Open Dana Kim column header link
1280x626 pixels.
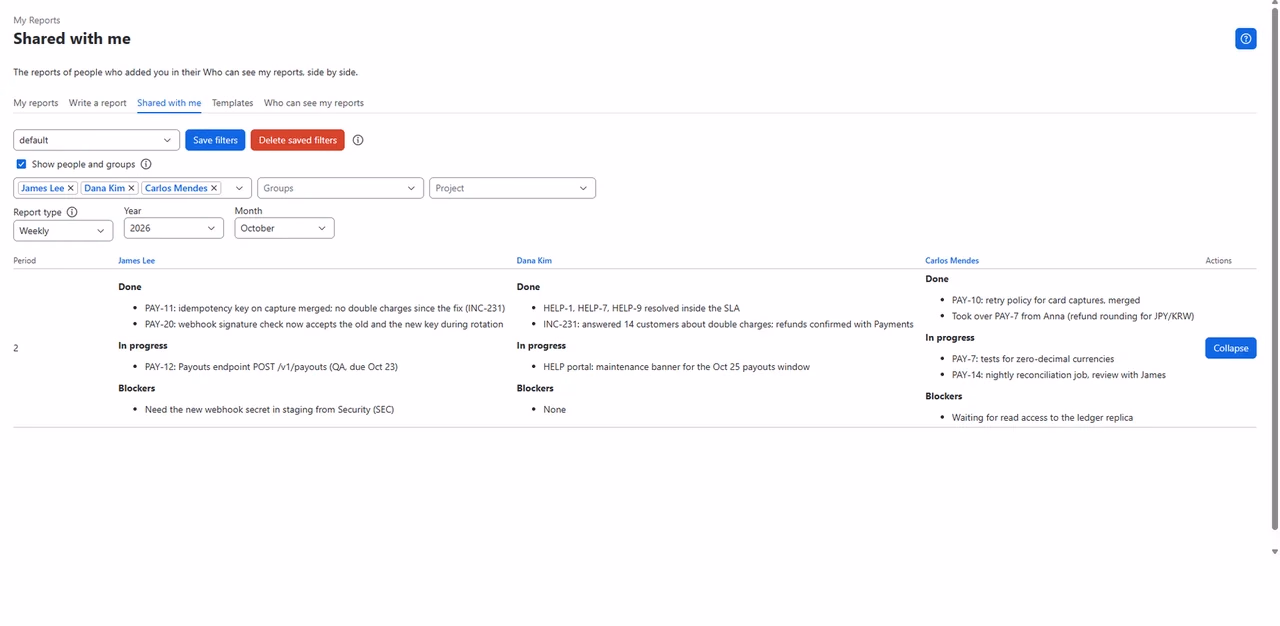(x=534, y=260)
